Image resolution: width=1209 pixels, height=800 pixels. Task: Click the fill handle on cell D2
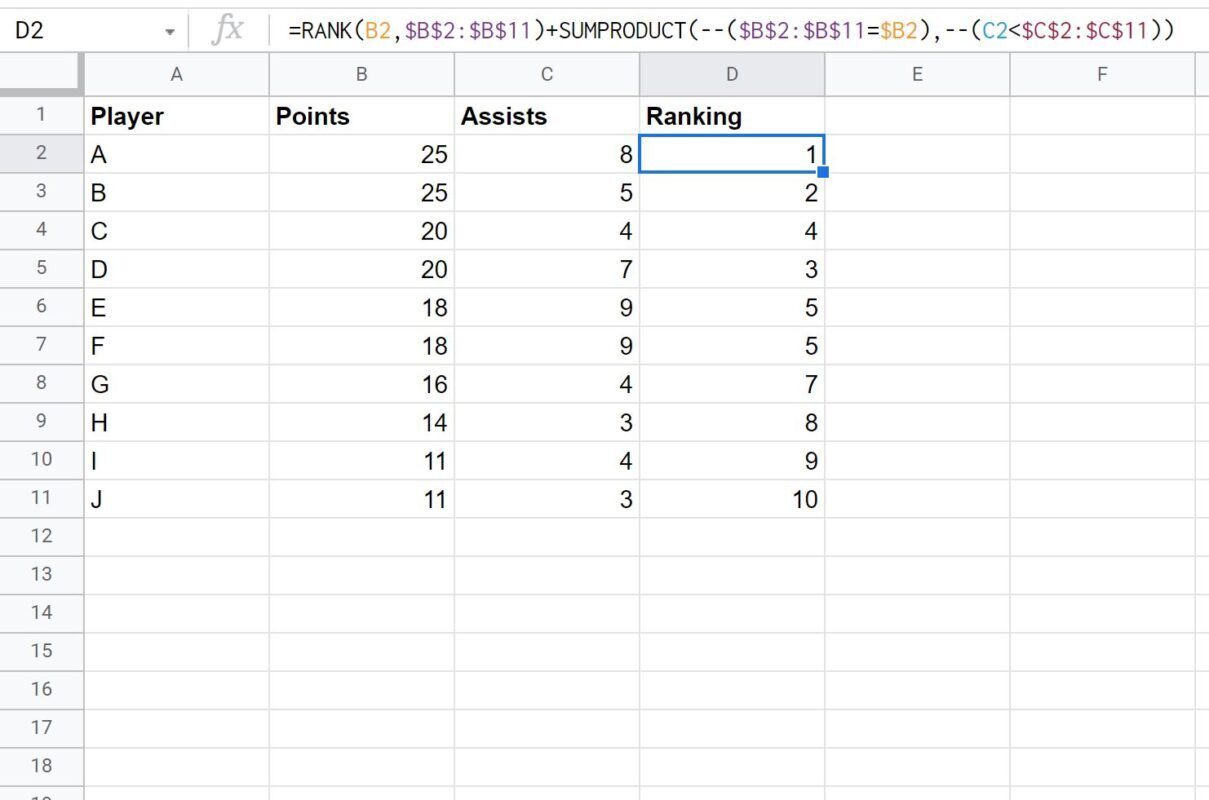(x=823, y=172)
